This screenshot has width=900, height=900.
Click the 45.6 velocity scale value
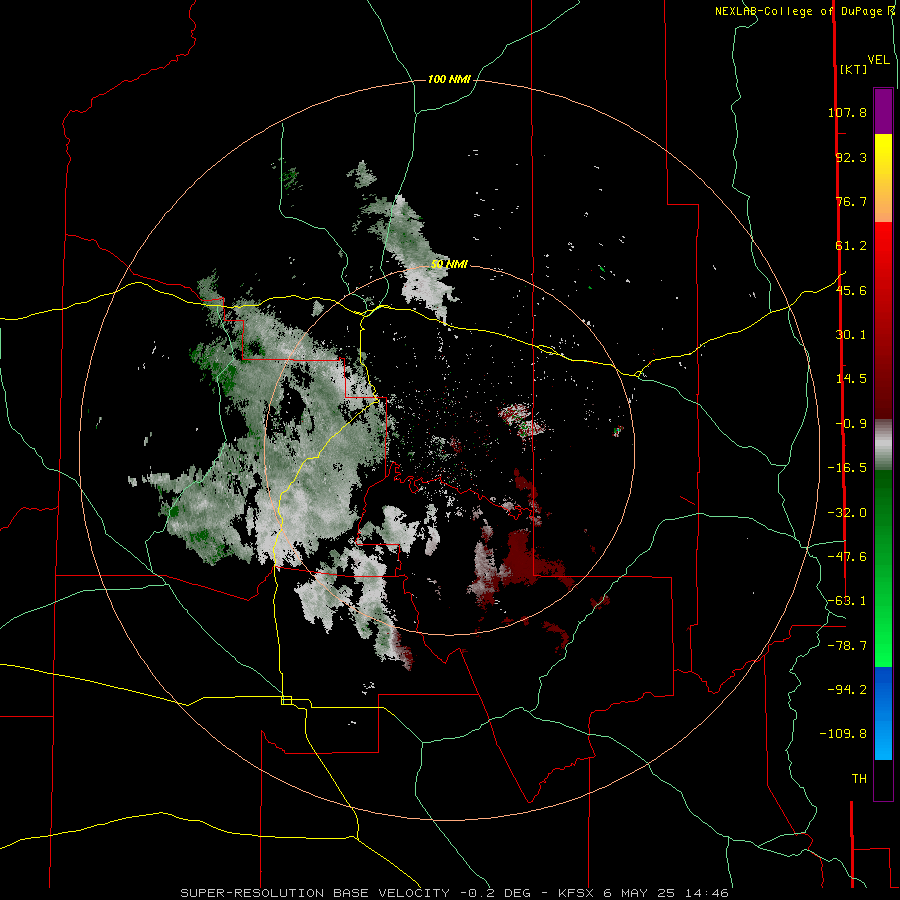[x=851, y=290]
